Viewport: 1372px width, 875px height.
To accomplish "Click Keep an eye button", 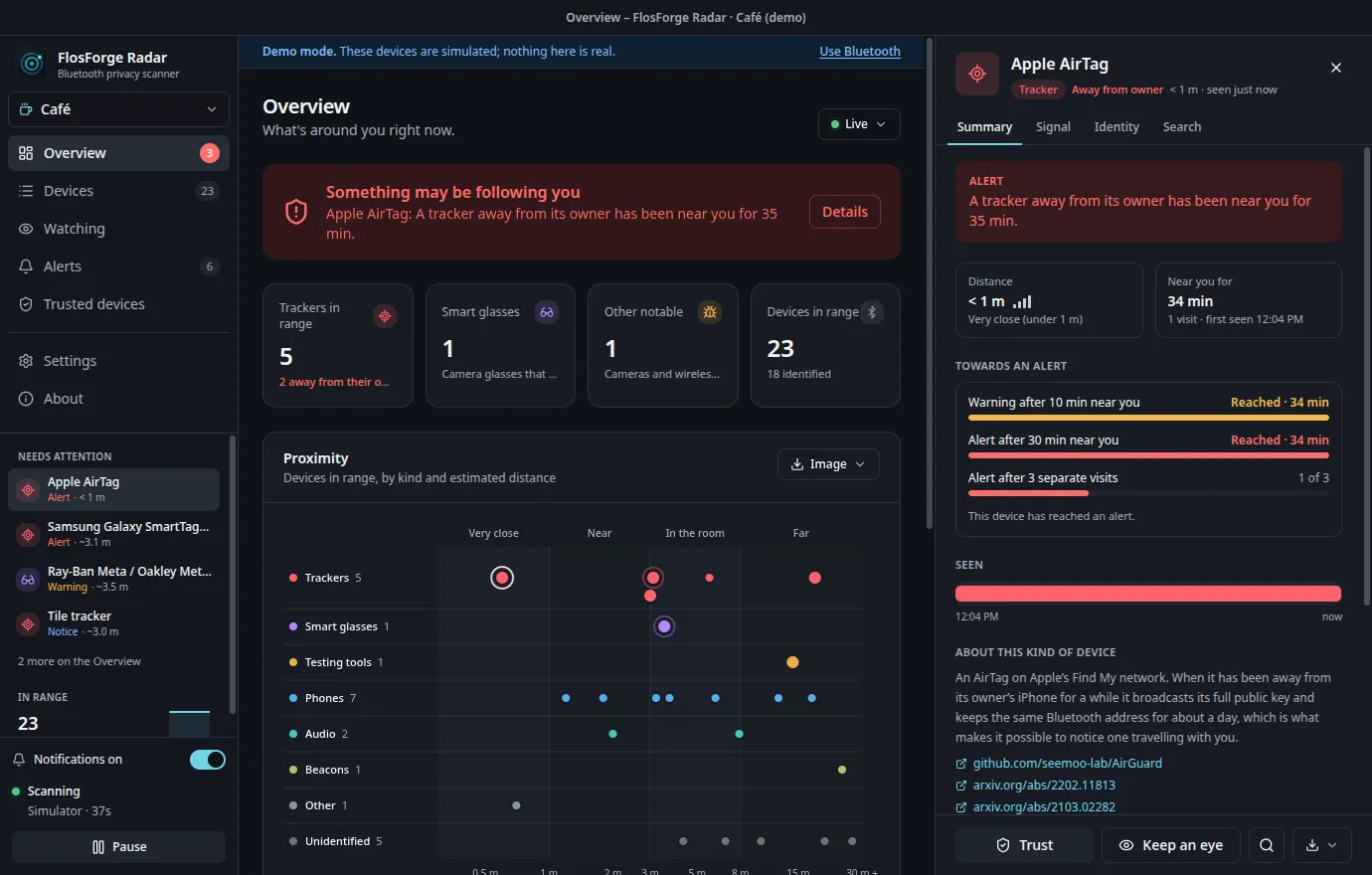I will (x=1171, y=845).
